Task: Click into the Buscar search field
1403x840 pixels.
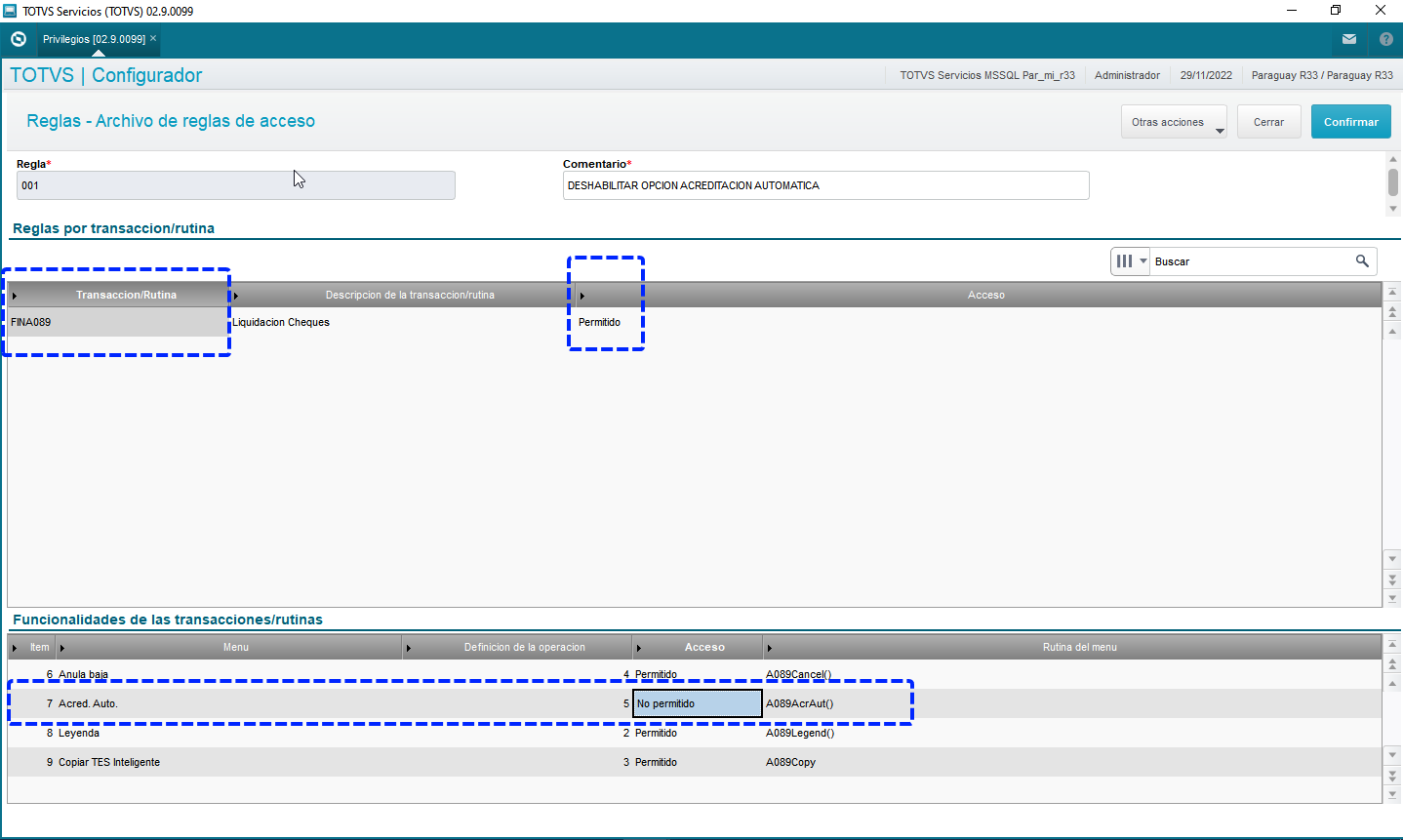Action: 1251,261
